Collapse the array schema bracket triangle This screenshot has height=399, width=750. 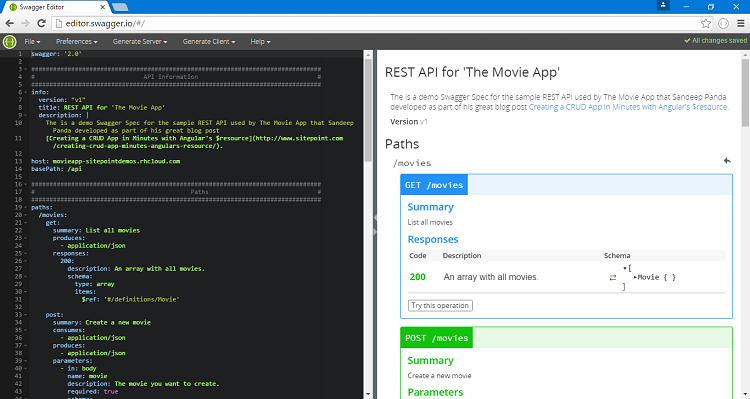[x=625, y=268]
